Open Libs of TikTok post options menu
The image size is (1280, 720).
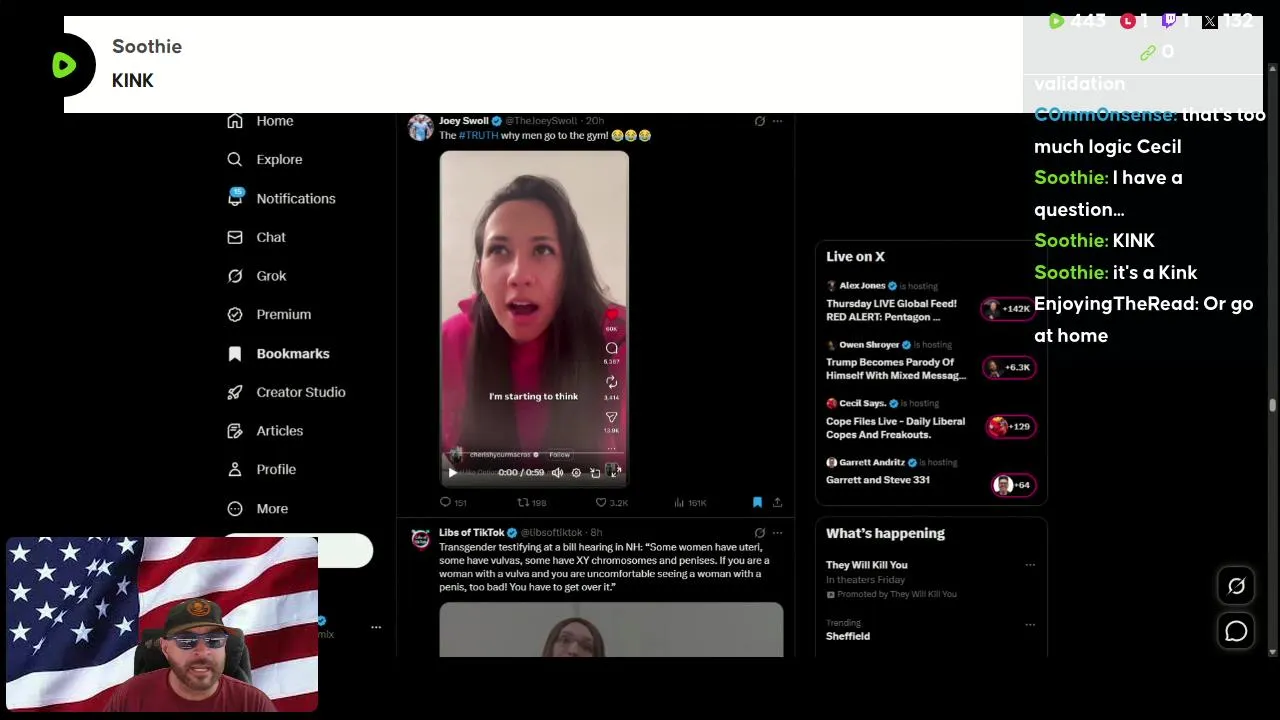pyautogui.click(x=778, y=533)
